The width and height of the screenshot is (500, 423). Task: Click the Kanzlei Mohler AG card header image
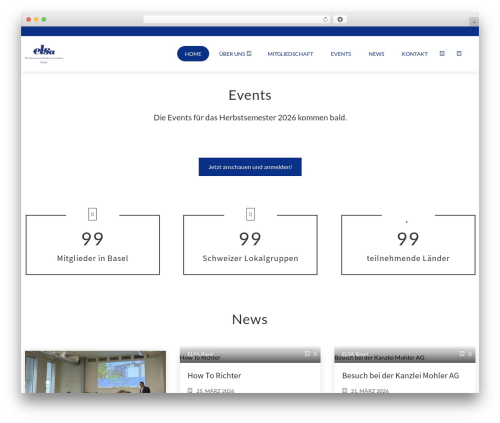[405, 355]
